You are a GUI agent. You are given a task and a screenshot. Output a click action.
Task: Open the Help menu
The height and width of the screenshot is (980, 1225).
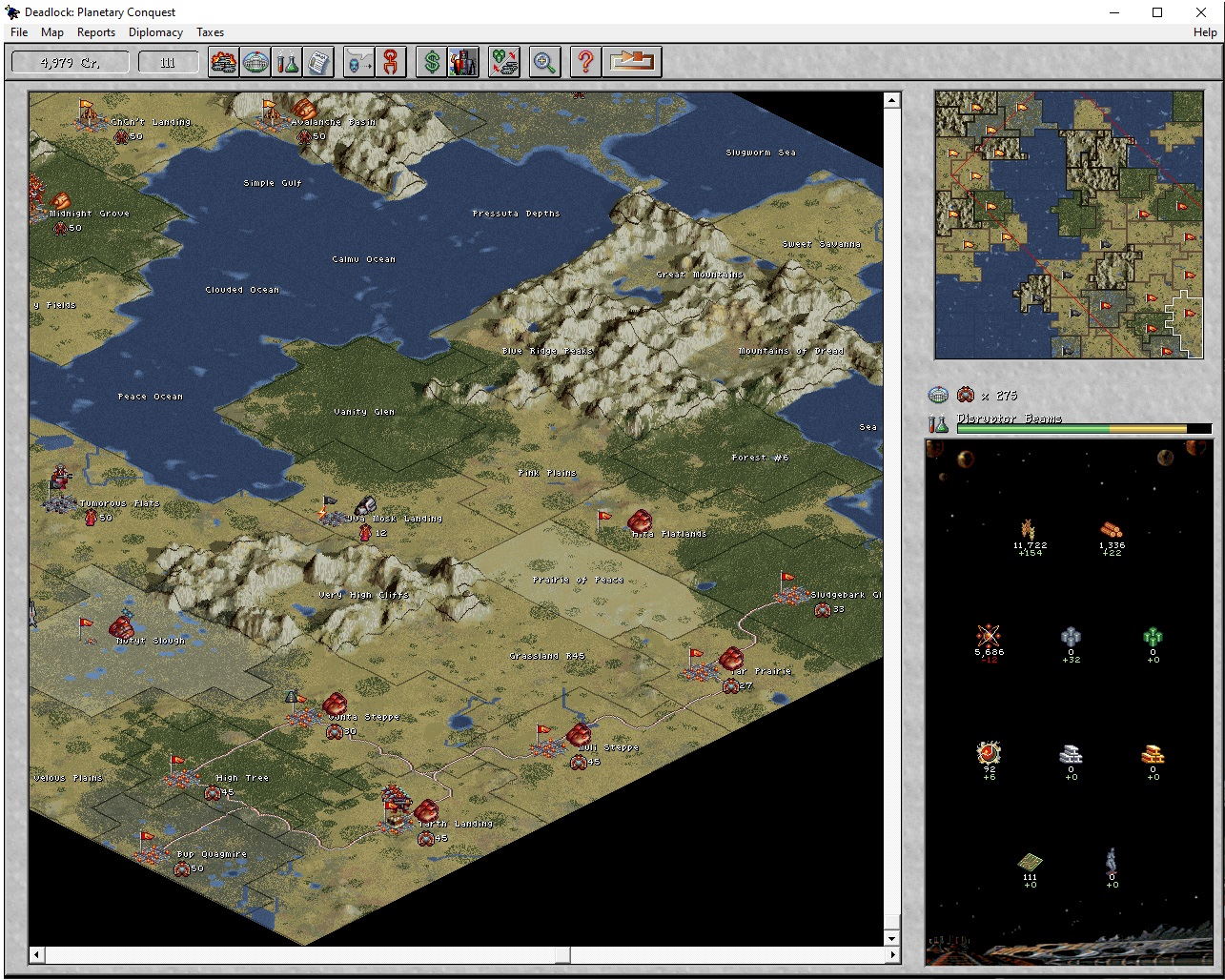pos(1205,32)
